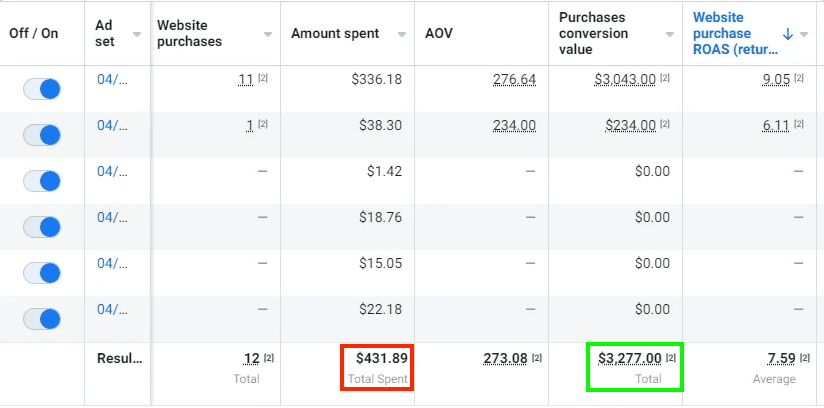The width and height of the screenshot is (824, 408).
Task: Turn off the ad set that spent $336.18
Action: tap(41, 88)
